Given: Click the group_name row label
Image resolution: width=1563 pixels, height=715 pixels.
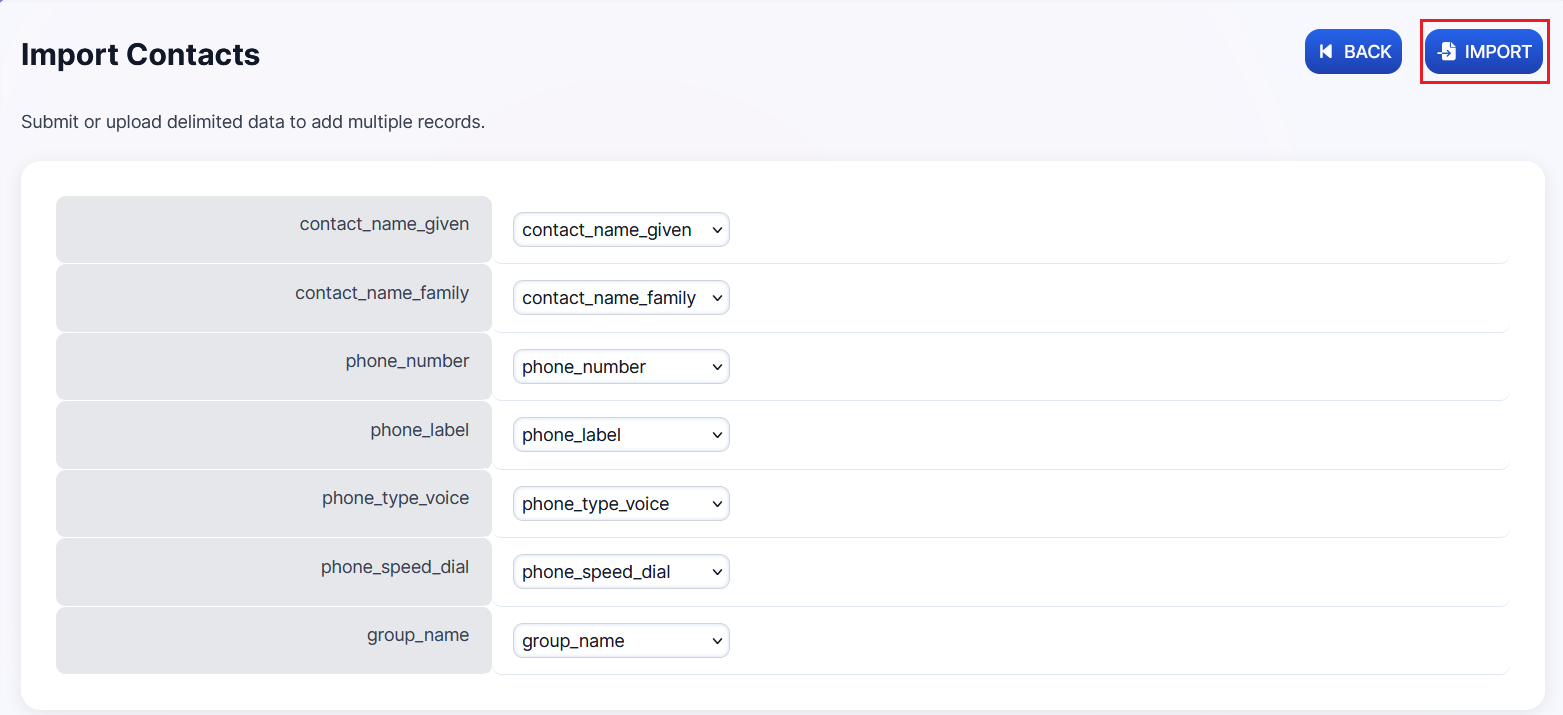Looking at the screenshot, I should point(417,635).
